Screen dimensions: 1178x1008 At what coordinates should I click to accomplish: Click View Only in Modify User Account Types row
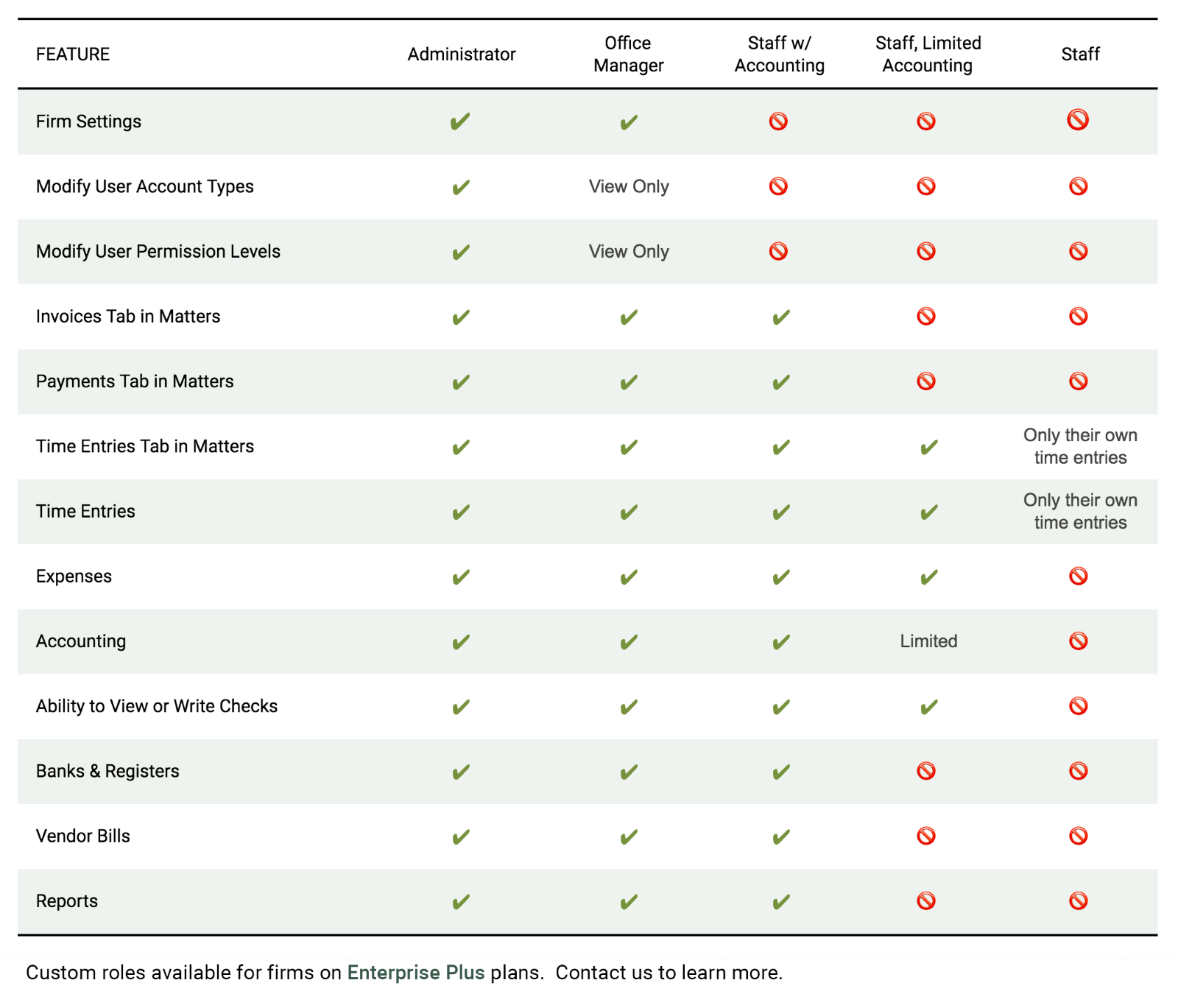tap(629, 186)
